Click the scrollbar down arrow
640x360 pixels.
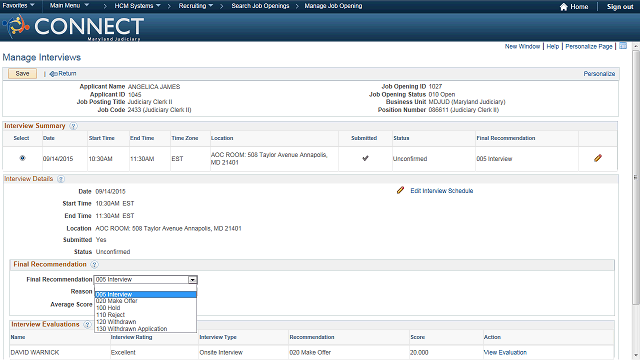click(636, 356)
